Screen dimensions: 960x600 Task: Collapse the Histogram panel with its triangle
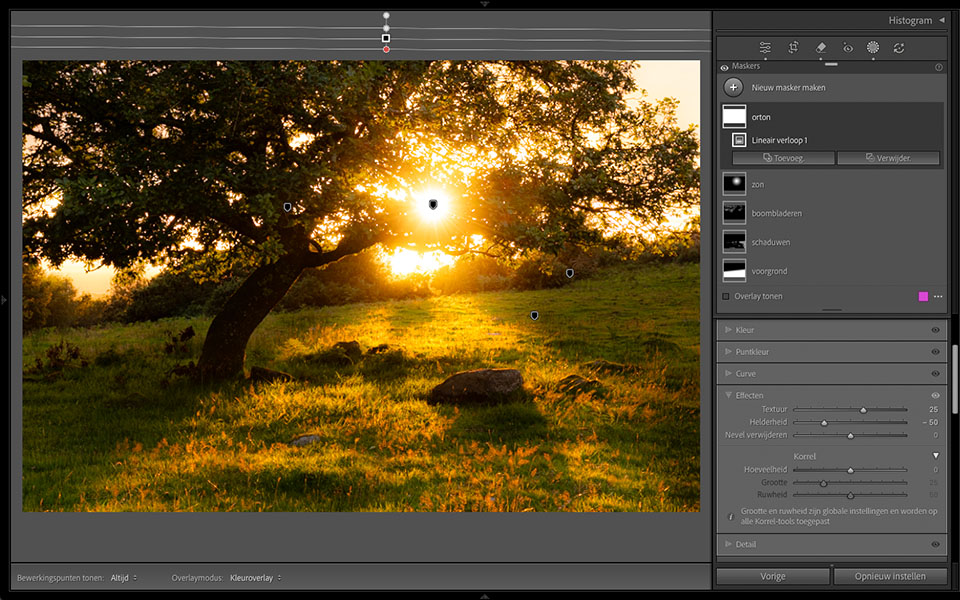point(941,20)
